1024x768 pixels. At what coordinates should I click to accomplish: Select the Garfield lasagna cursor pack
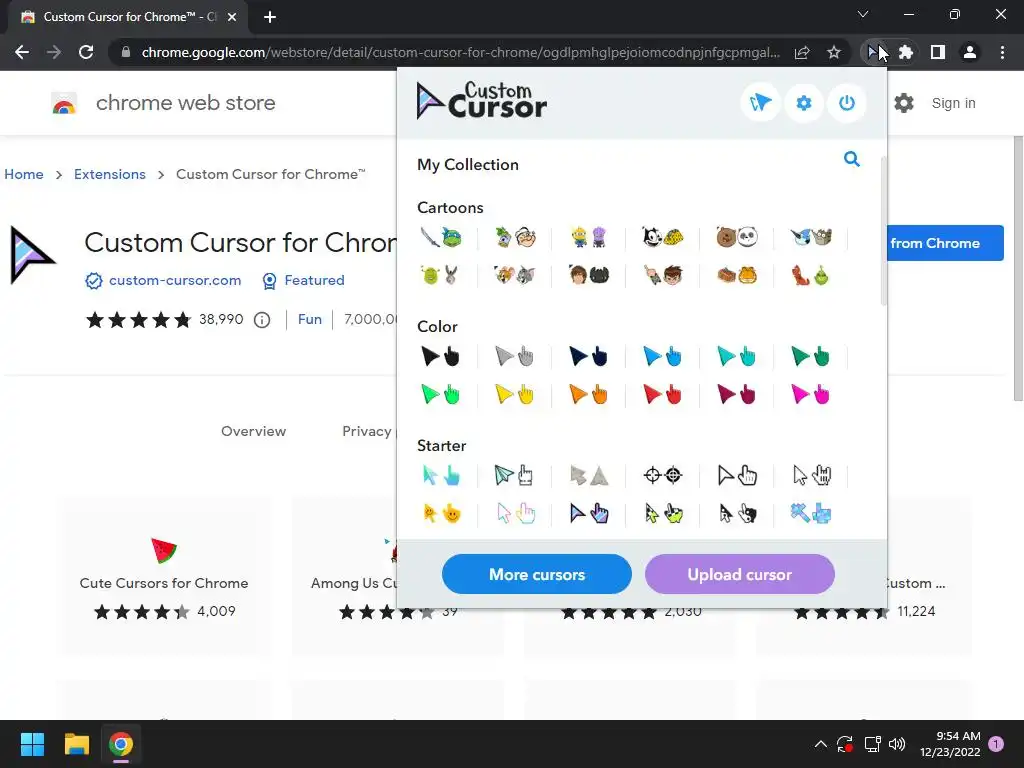[x=737, y=276]
